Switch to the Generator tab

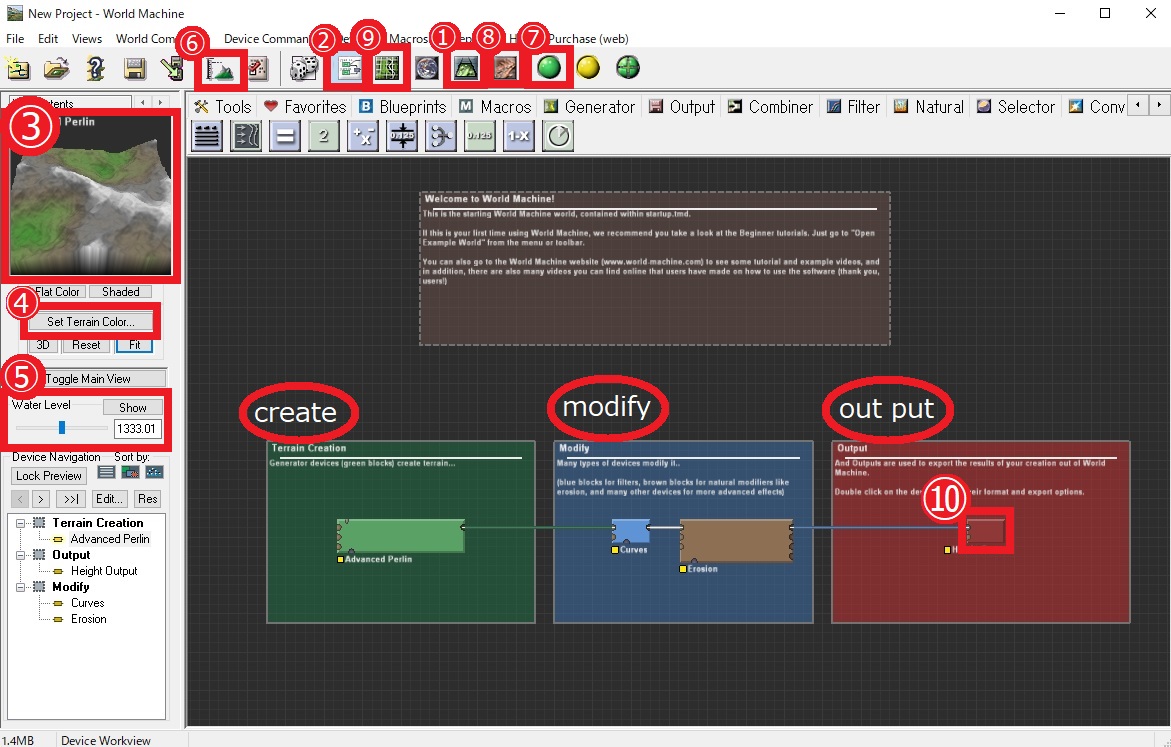(589, 107)
